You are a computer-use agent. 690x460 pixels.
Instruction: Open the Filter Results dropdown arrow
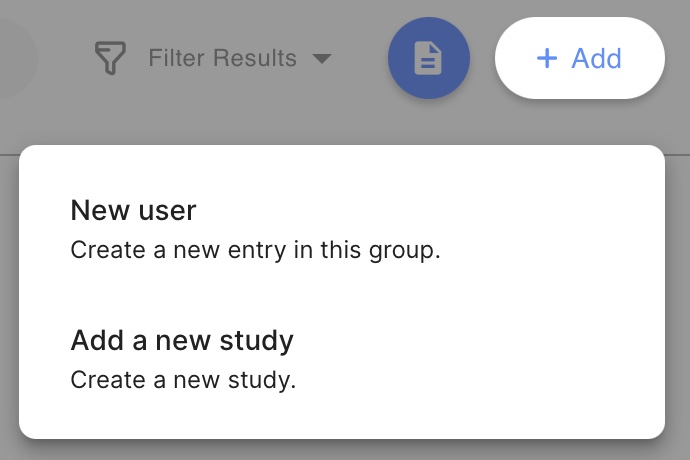(x=322, y=58)
